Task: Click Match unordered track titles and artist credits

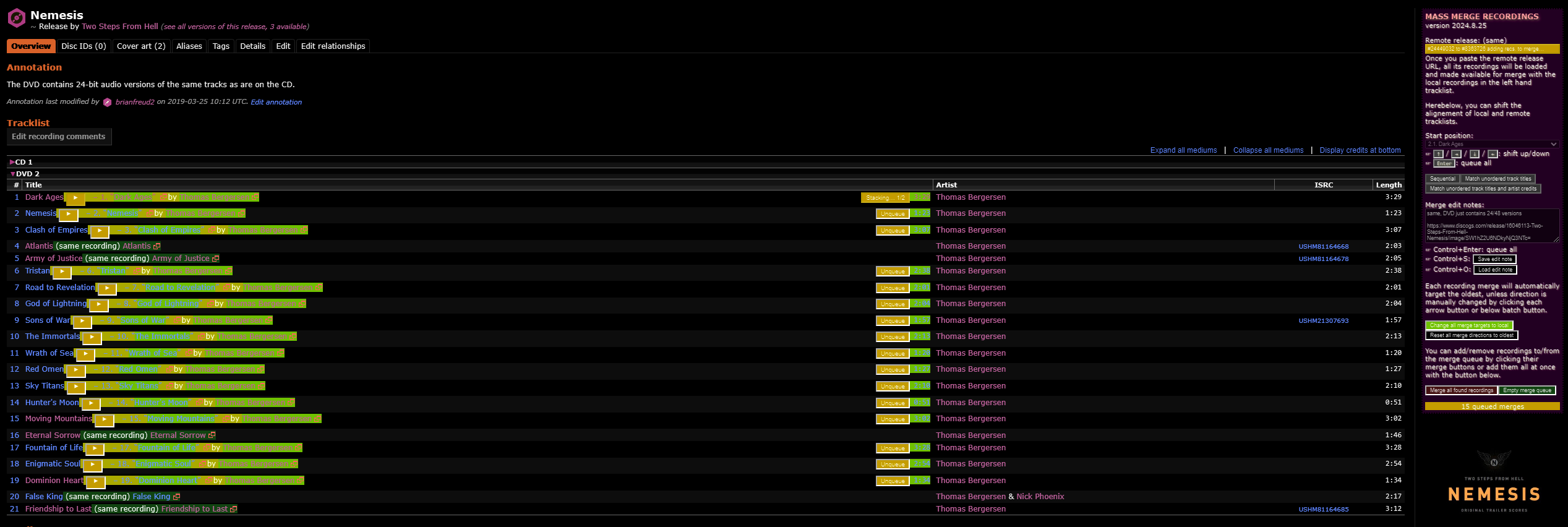Action: 1483,189
